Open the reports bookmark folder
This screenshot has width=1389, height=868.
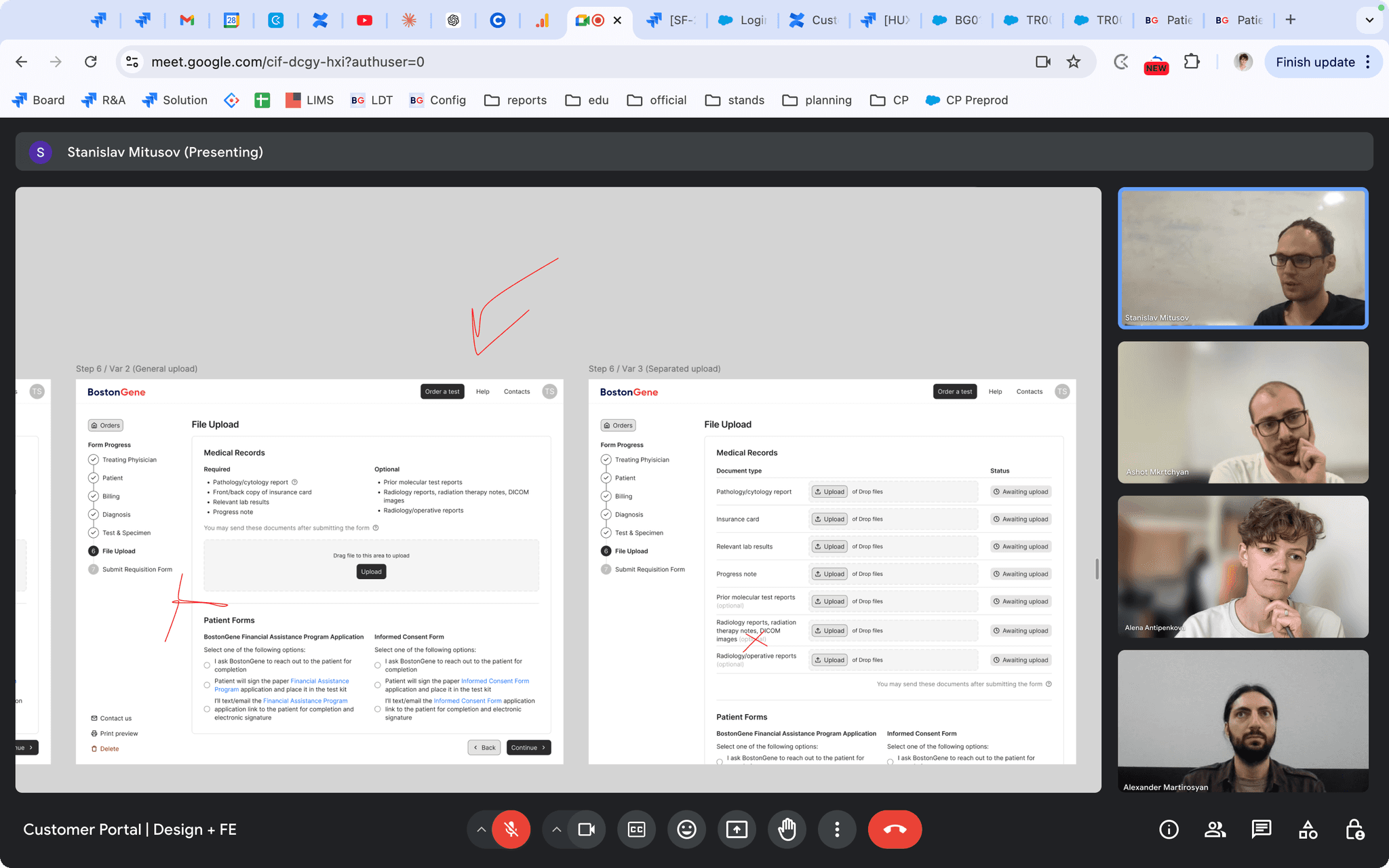[515, 100]
